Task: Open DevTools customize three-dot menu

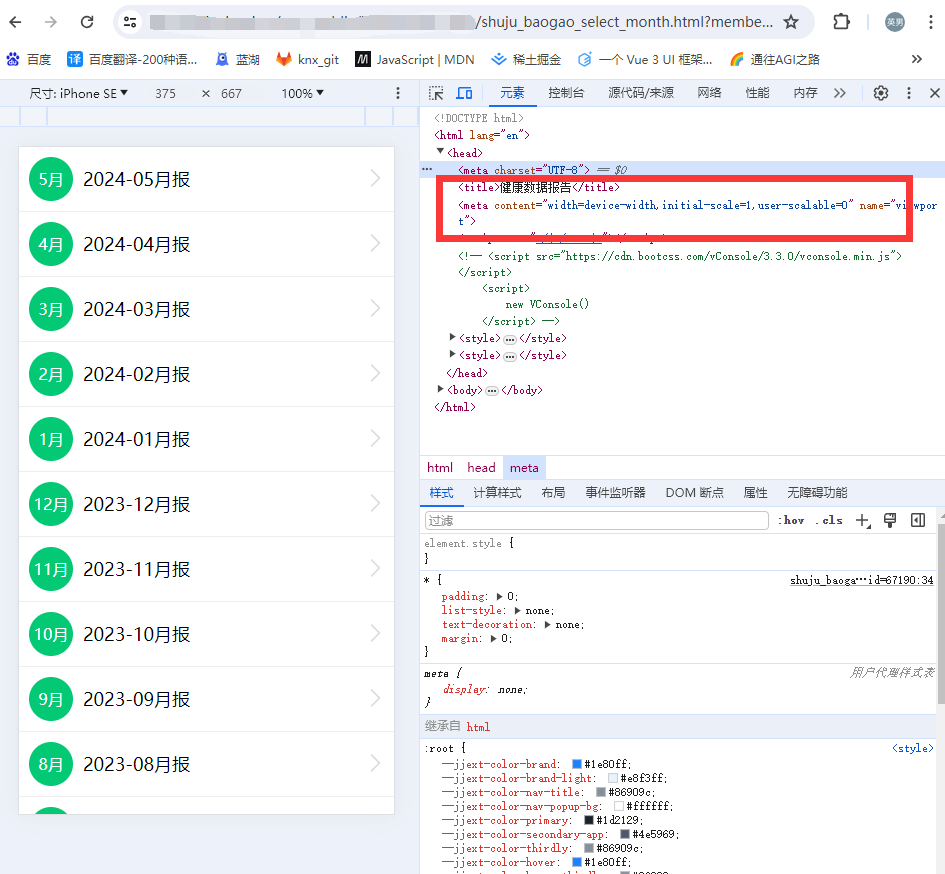Action: 909,93
